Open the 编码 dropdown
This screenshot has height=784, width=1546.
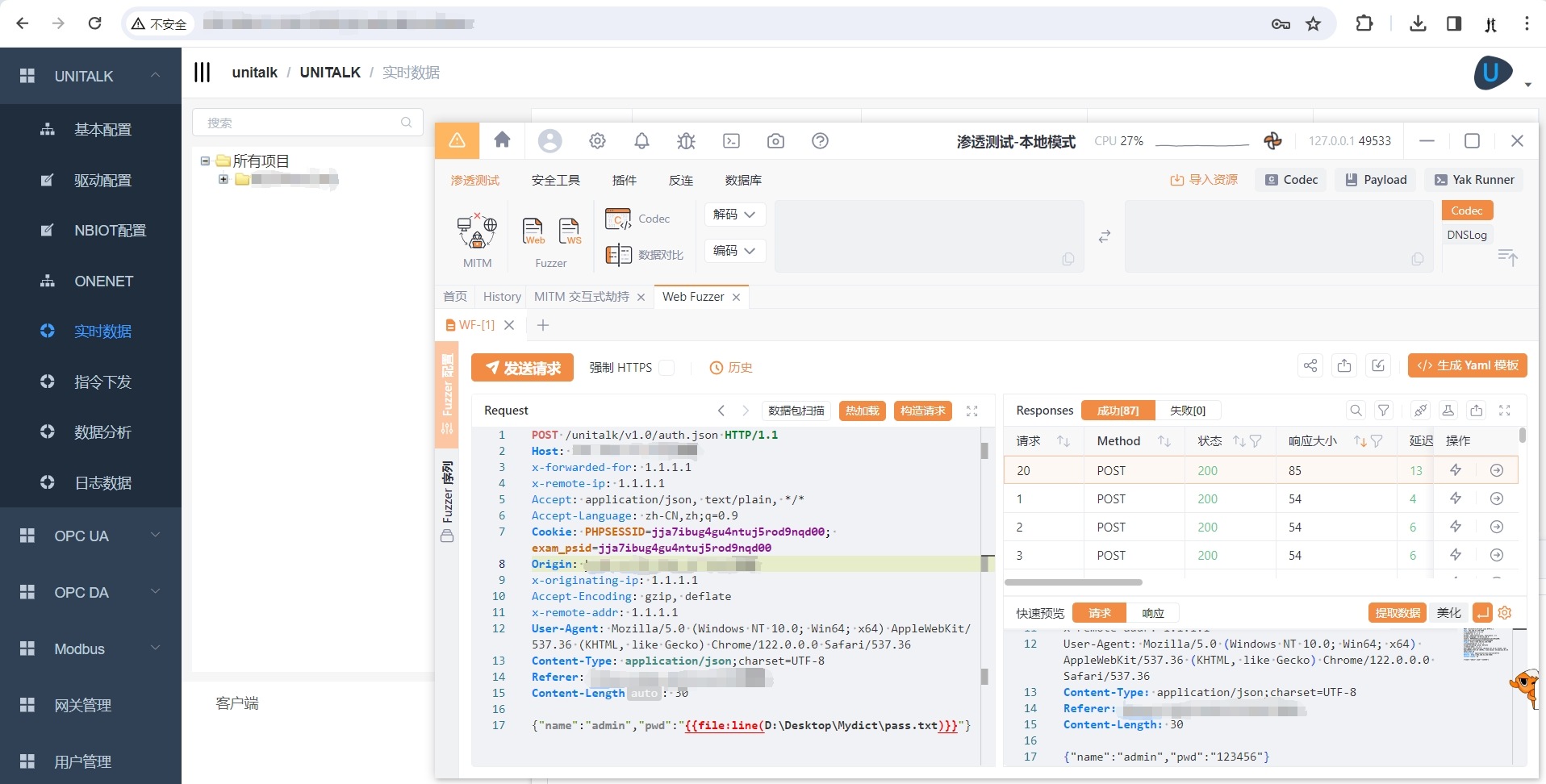(x=734, y=251)
